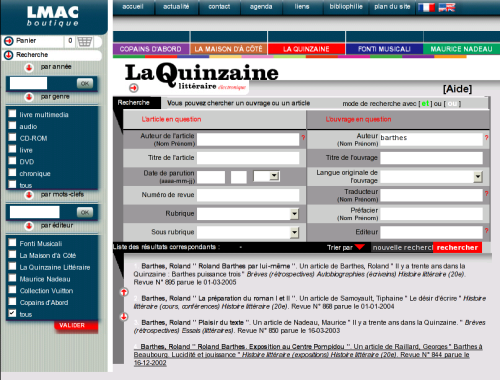Click the red down arrow beside par éditeur
The width and height of the screenshot is (500, 380).
(29, 226)
